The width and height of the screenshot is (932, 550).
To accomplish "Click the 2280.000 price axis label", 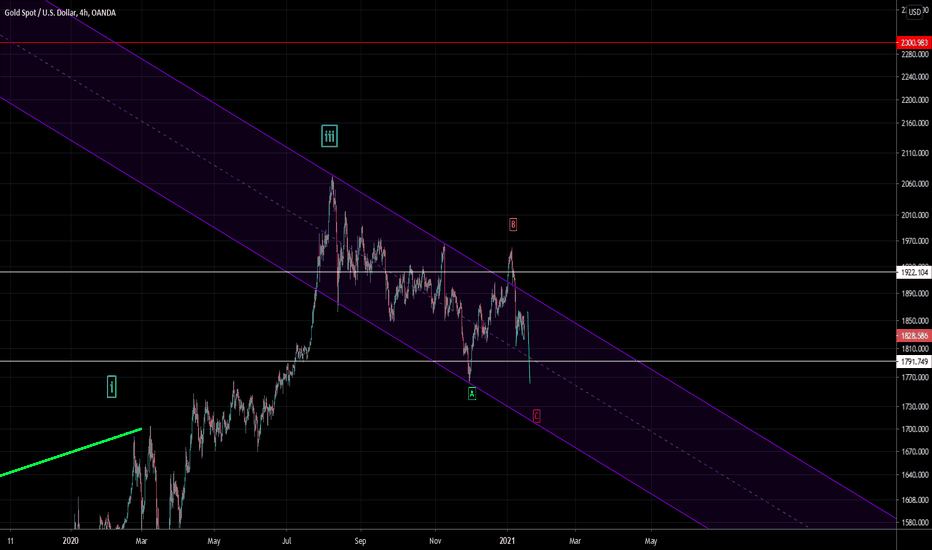I will click(915, 55).
